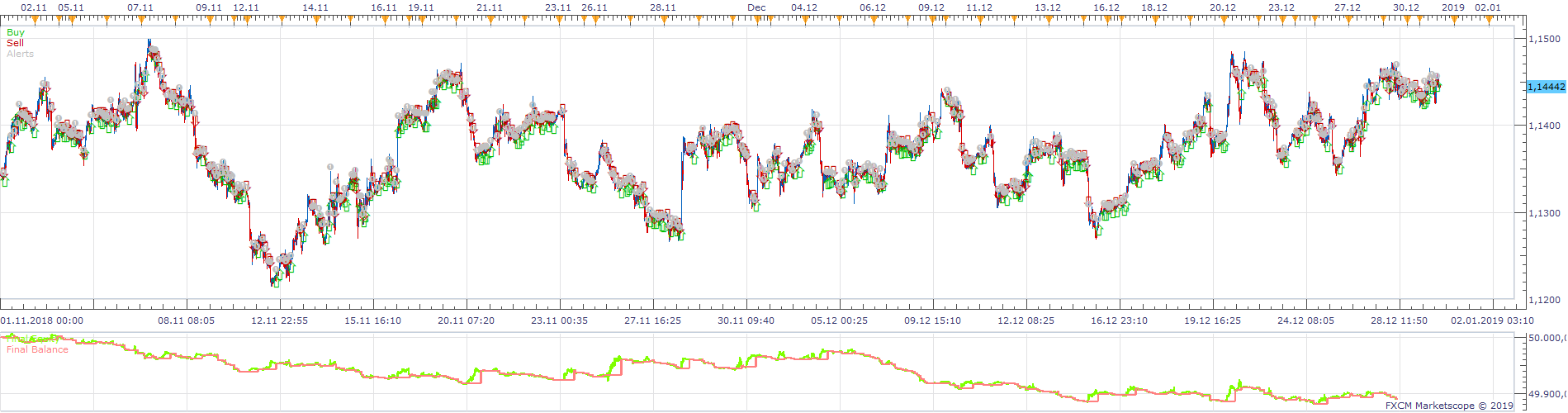The width and height of the screenshot is (1568, 413).
Task: Click the 13.12 date on top ruler
Action: (x=1048, y=7)
